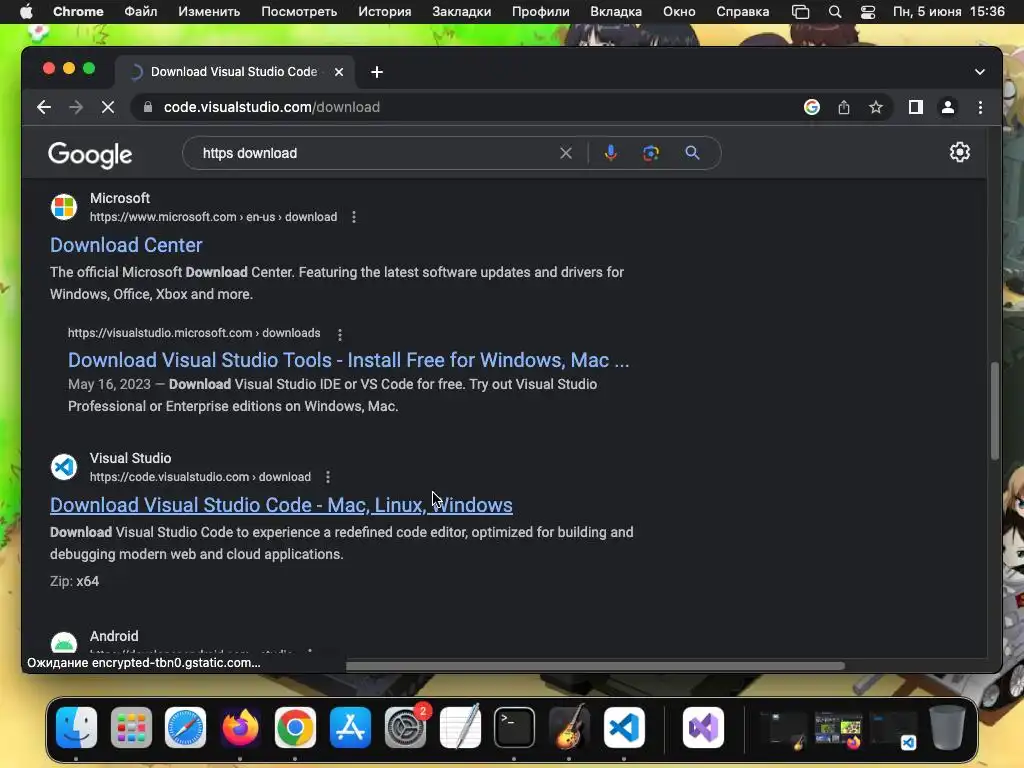Image resolution: width=1024 pixels, height=768 pixels.
Task: Open System Settings from the Dock
Action: click(x=405, y=727)
